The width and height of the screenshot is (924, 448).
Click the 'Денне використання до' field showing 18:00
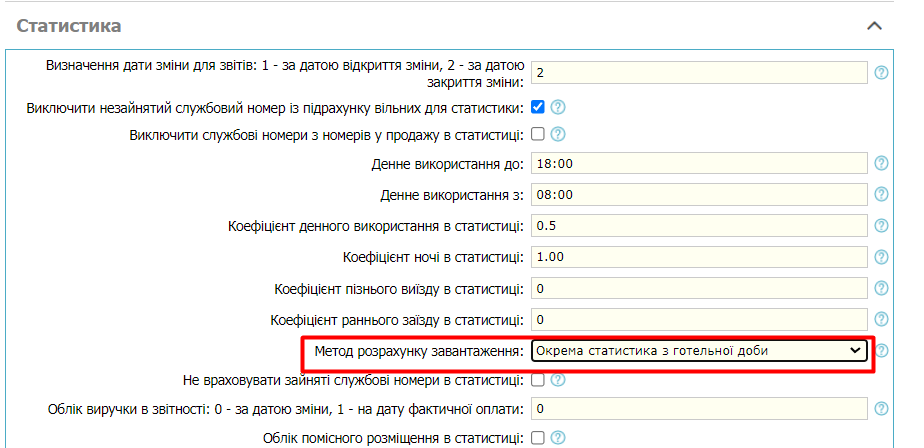tap(698, 163)
